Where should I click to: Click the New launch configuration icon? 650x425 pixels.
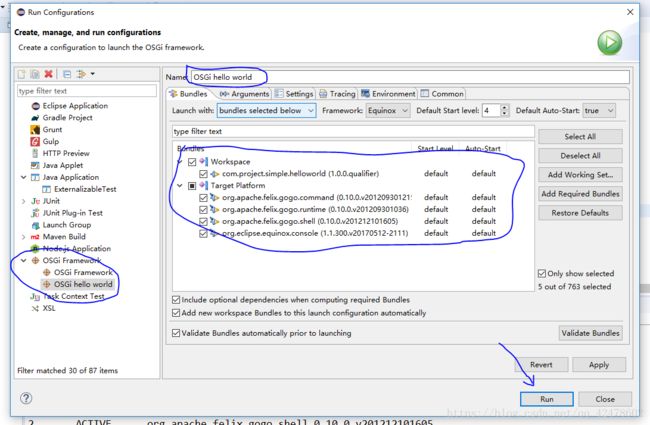click(22, 74)
